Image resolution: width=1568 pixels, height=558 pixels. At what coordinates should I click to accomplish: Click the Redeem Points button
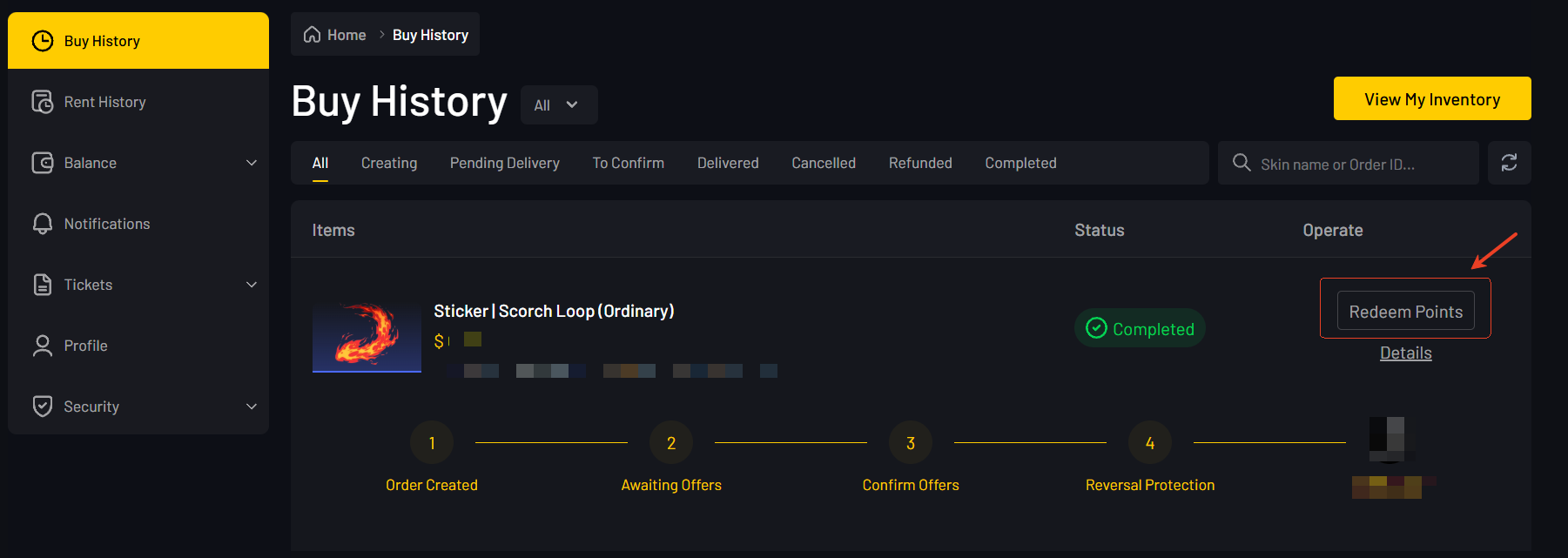[x=1405, y=312]
